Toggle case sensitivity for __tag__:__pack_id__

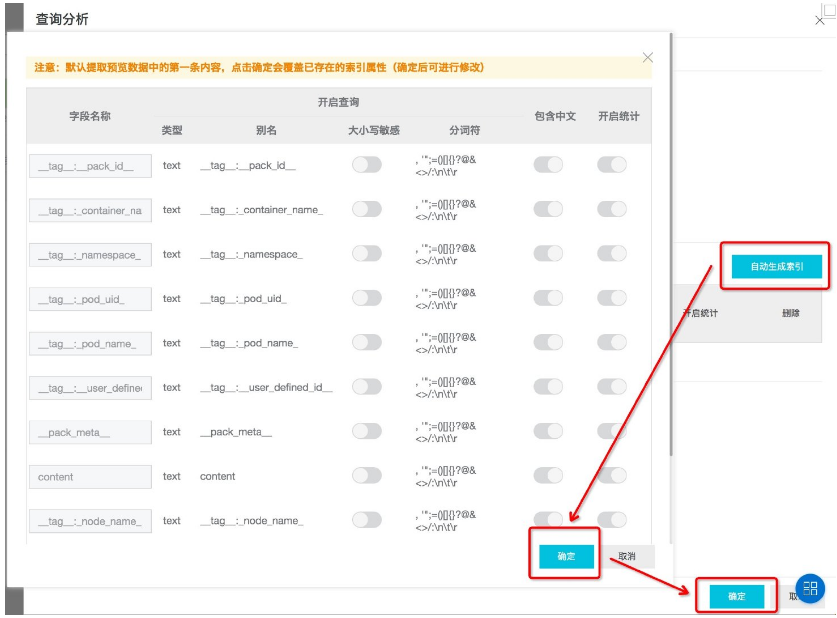(x=367, y=164)
